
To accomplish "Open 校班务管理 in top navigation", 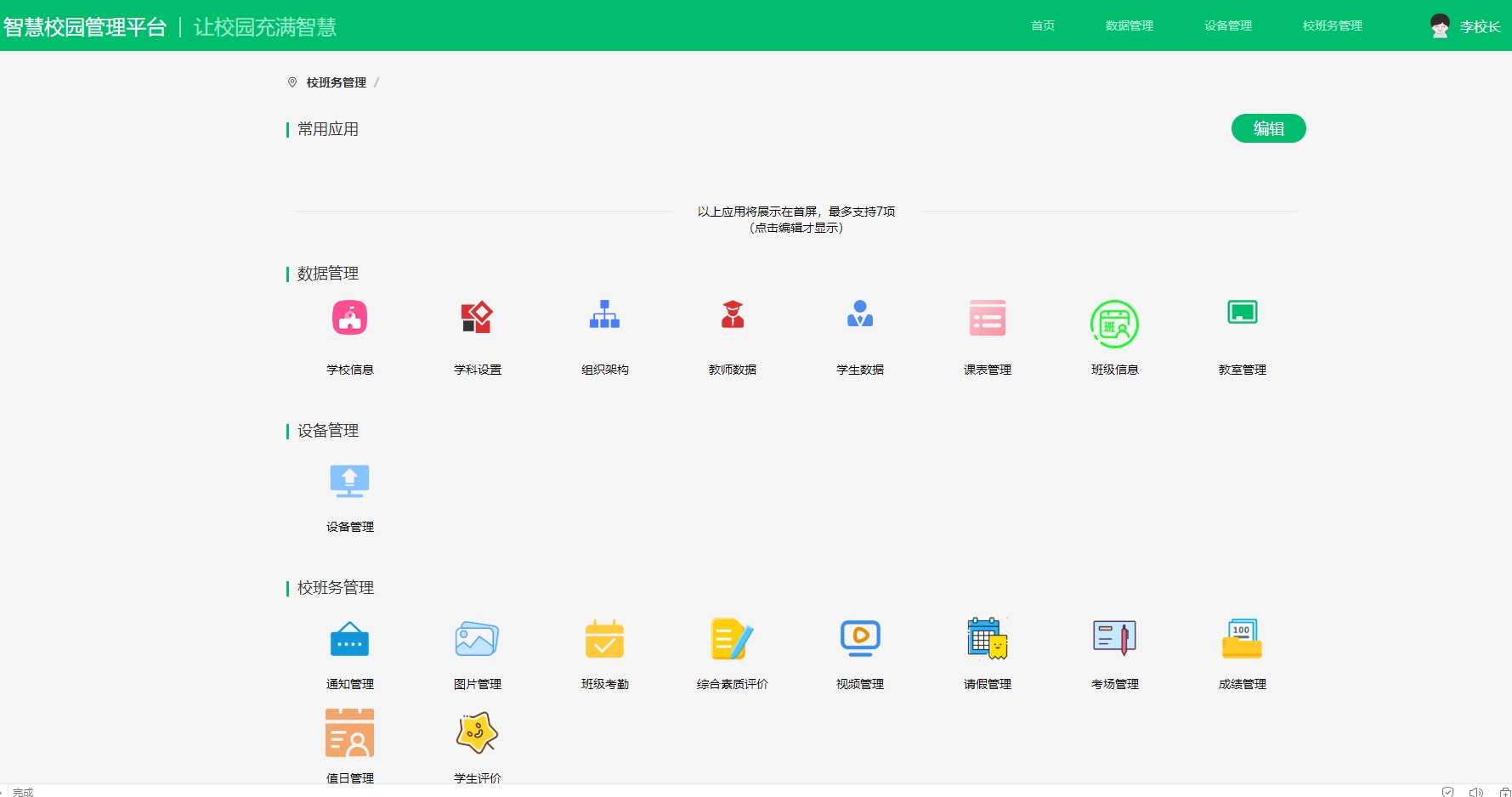I will tap(1333, 25).
